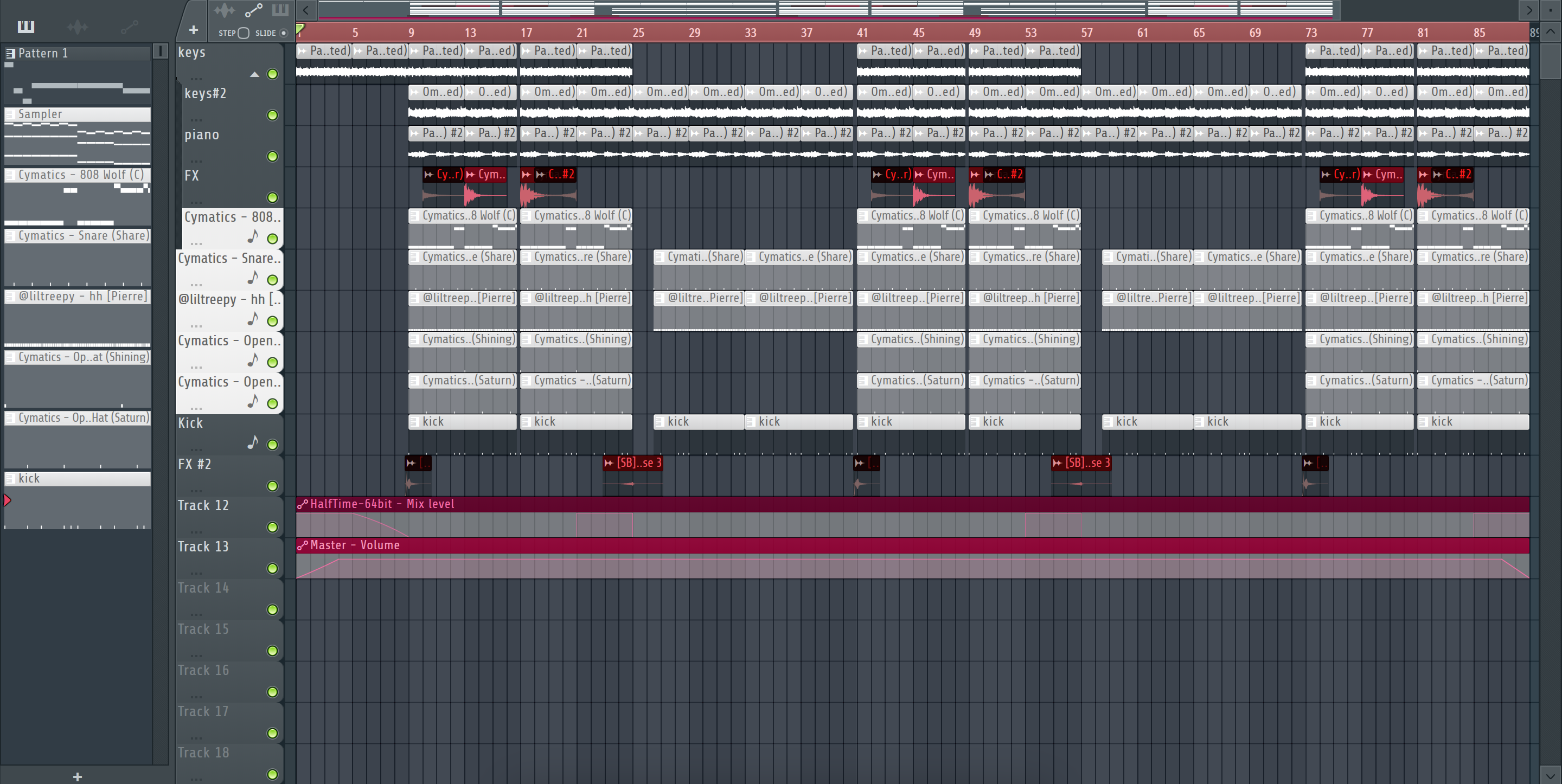Collapse the keys track group
This screenshot has width=1562, height=784.
click(x=255, y=75)
